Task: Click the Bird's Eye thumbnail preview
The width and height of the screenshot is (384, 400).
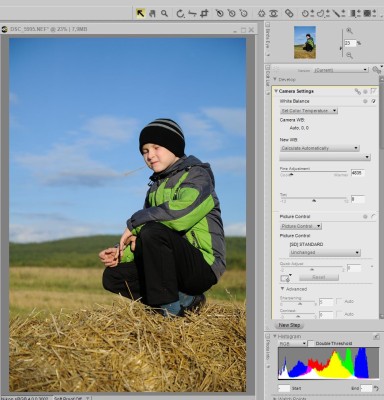Action: pos(305,42)
